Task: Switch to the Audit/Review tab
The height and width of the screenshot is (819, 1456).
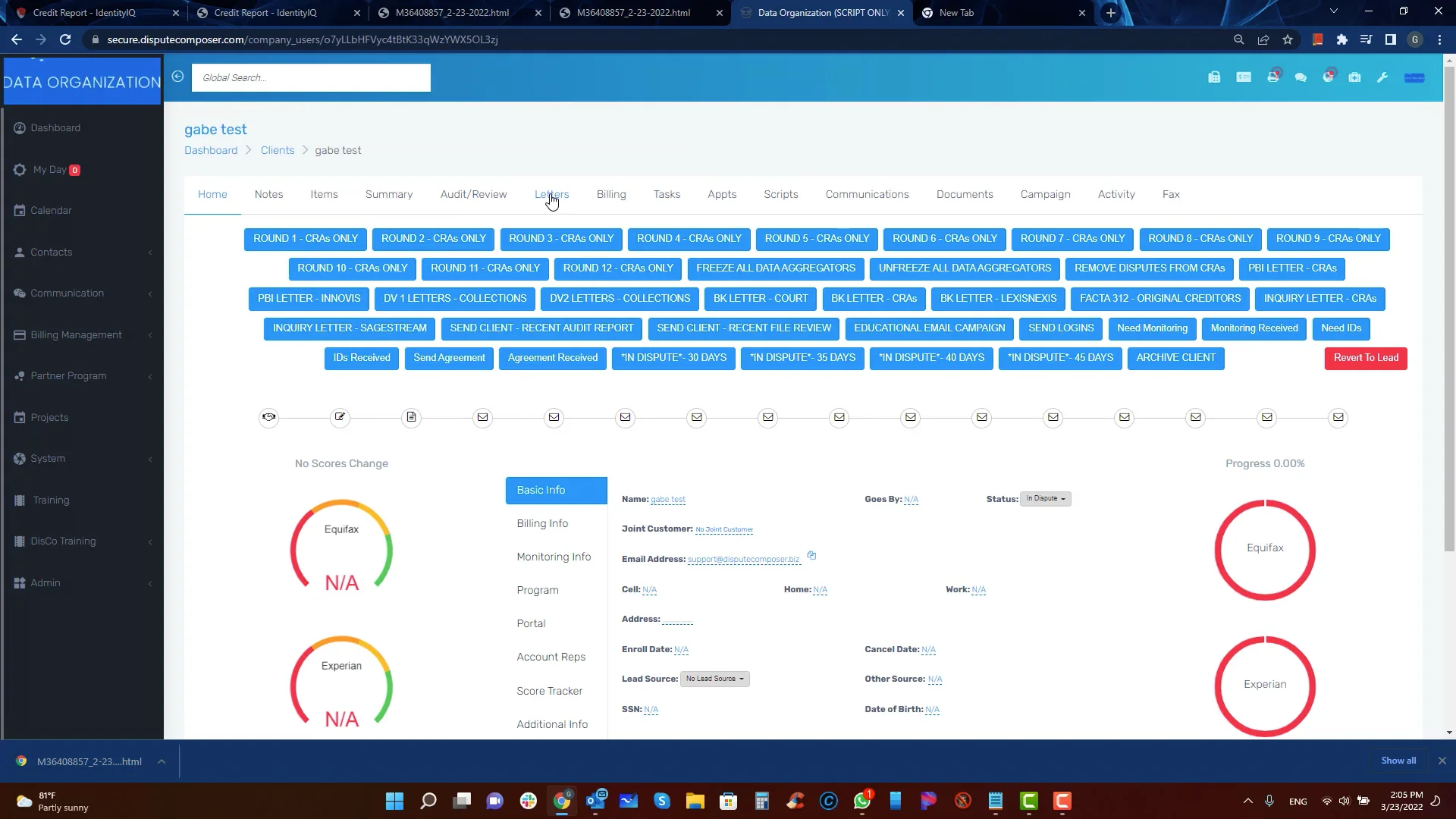Action: (473, 195)
